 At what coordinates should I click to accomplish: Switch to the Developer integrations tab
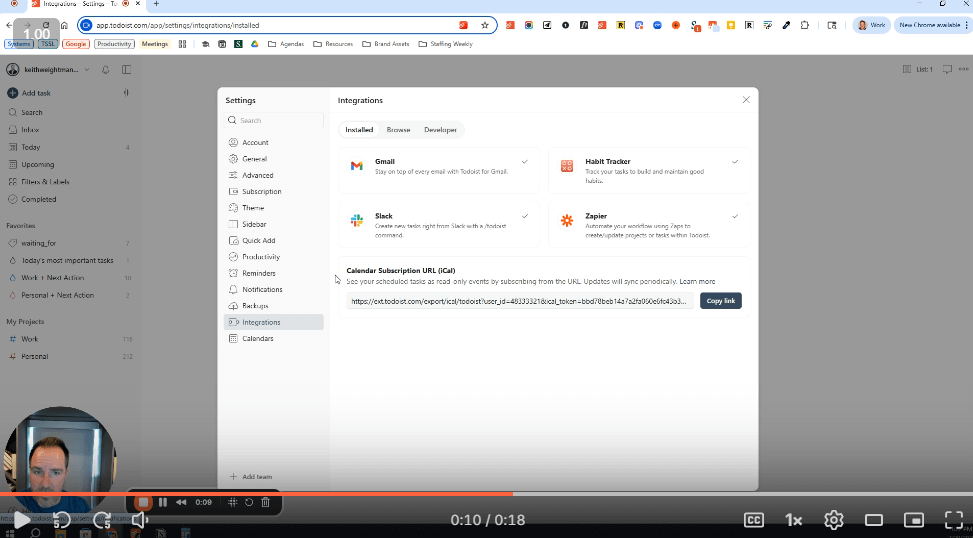pyautogui.click(x=441, y=130)
